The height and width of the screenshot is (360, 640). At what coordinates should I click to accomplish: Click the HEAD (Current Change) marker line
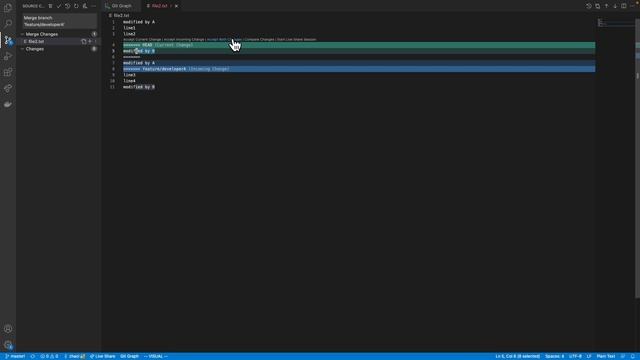359,45
